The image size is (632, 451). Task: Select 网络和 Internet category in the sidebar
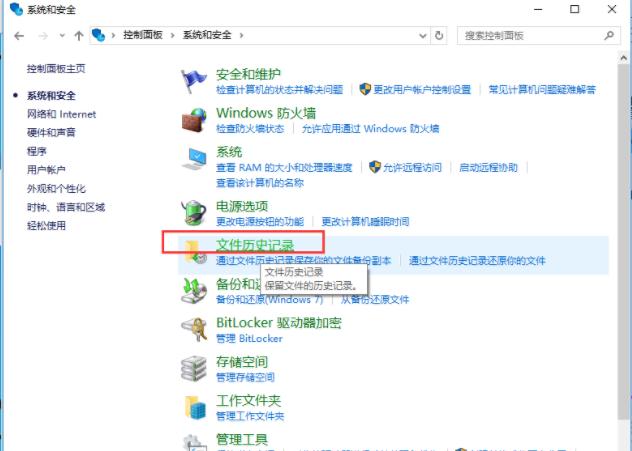coord(61,114)
